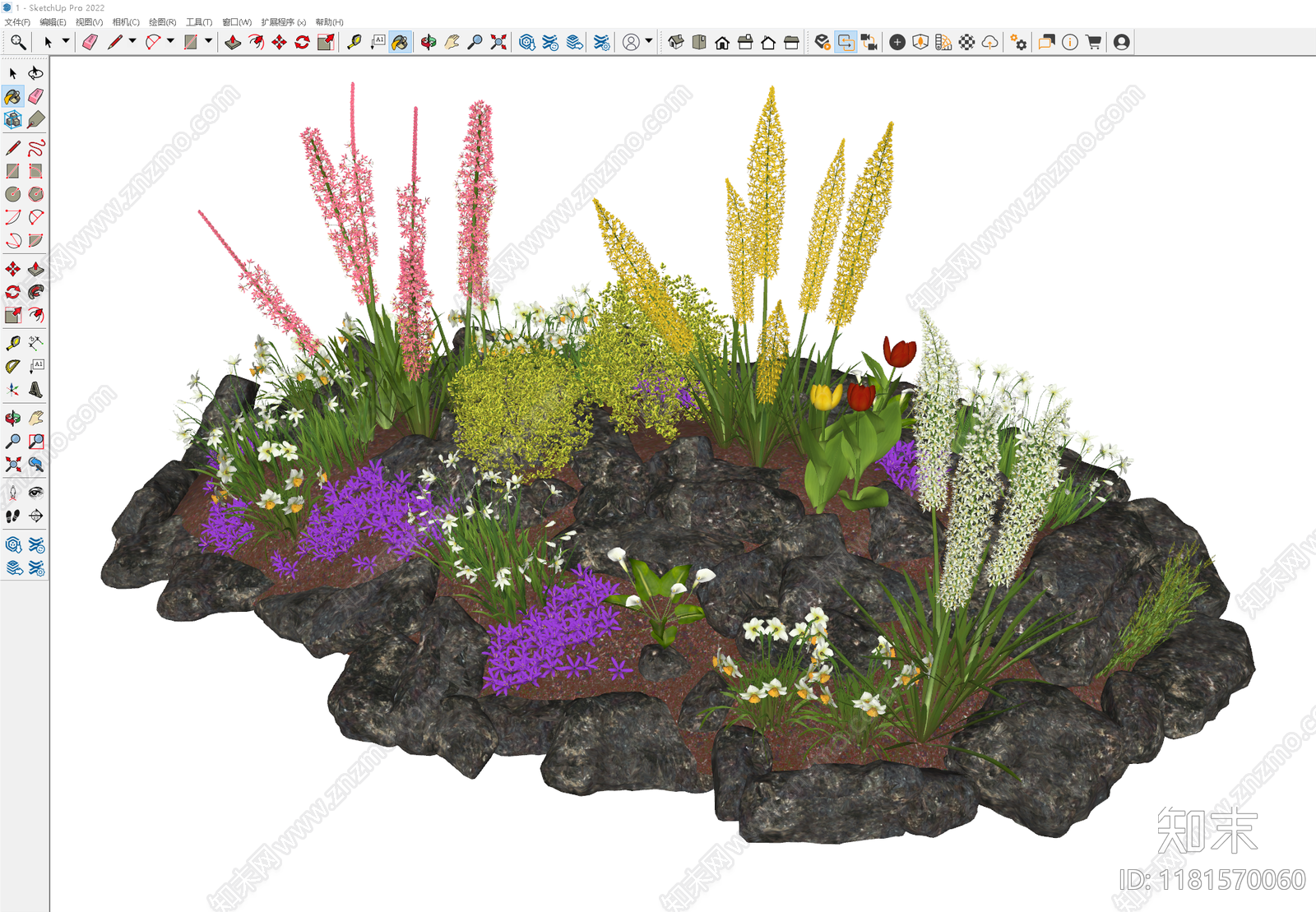Select the Freehand tool in left toolbar

pyautogui.click(x=35, y=148)
